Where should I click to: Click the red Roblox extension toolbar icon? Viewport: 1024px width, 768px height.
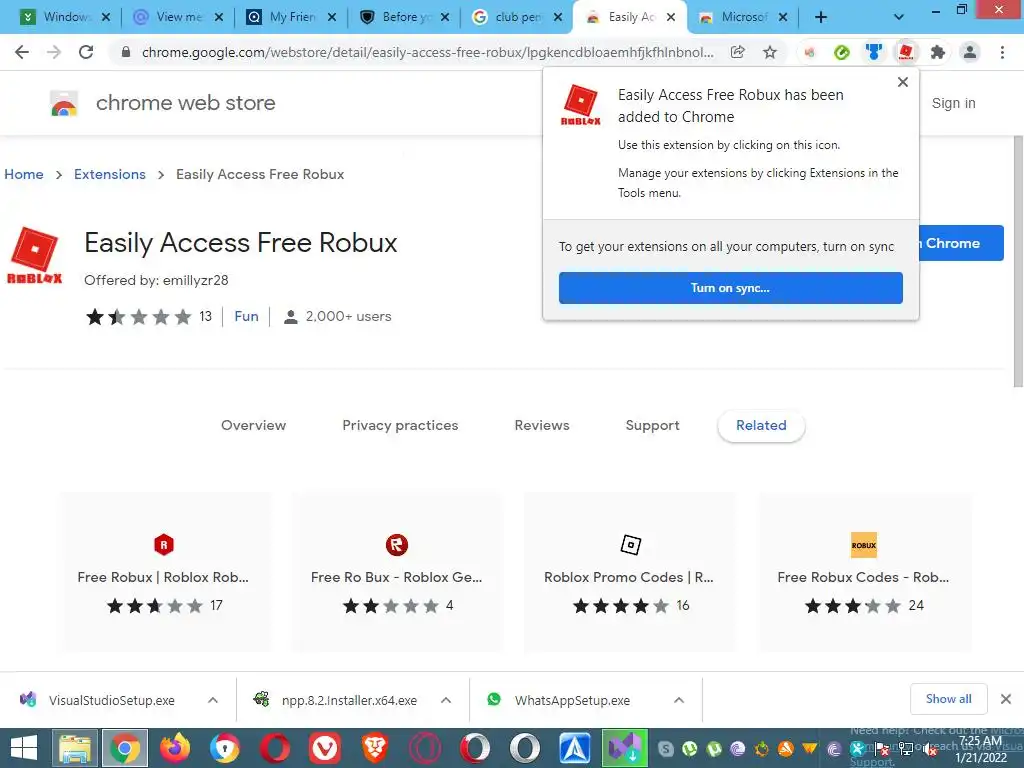tap(906, 52)
